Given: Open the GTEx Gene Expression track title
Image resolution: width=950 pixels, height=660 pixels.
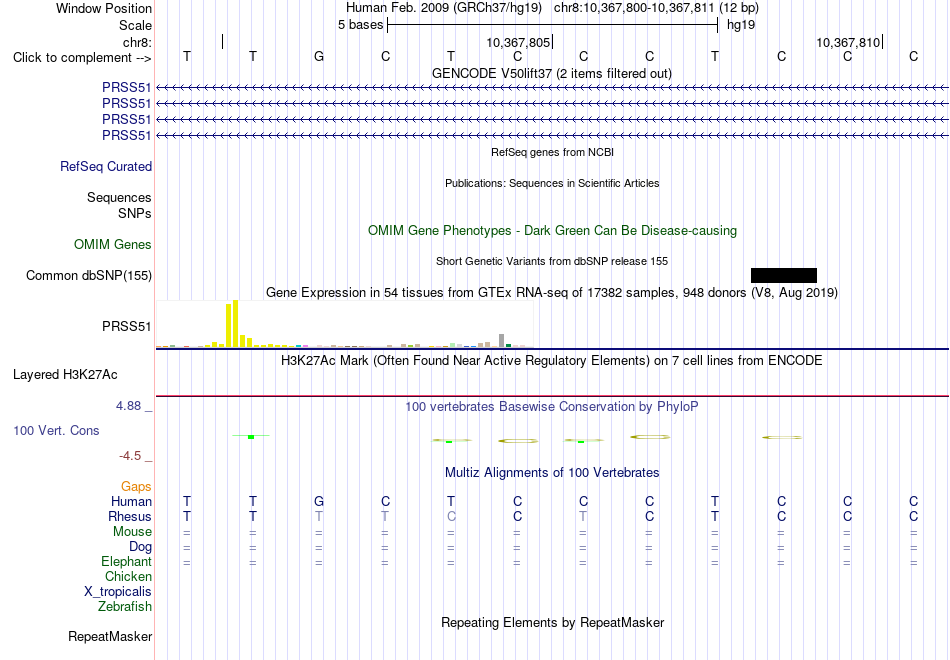Looking at the screenshot, I should (x=552, y=293).
